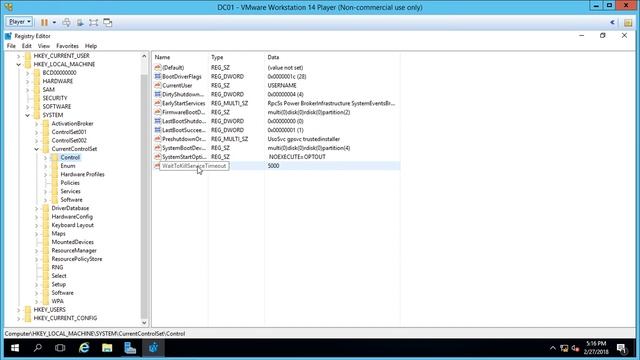Open Server Manager from the taskbar
Image resolution: width=640 pixels, height=360 pixels.
(x=130, y=348)
